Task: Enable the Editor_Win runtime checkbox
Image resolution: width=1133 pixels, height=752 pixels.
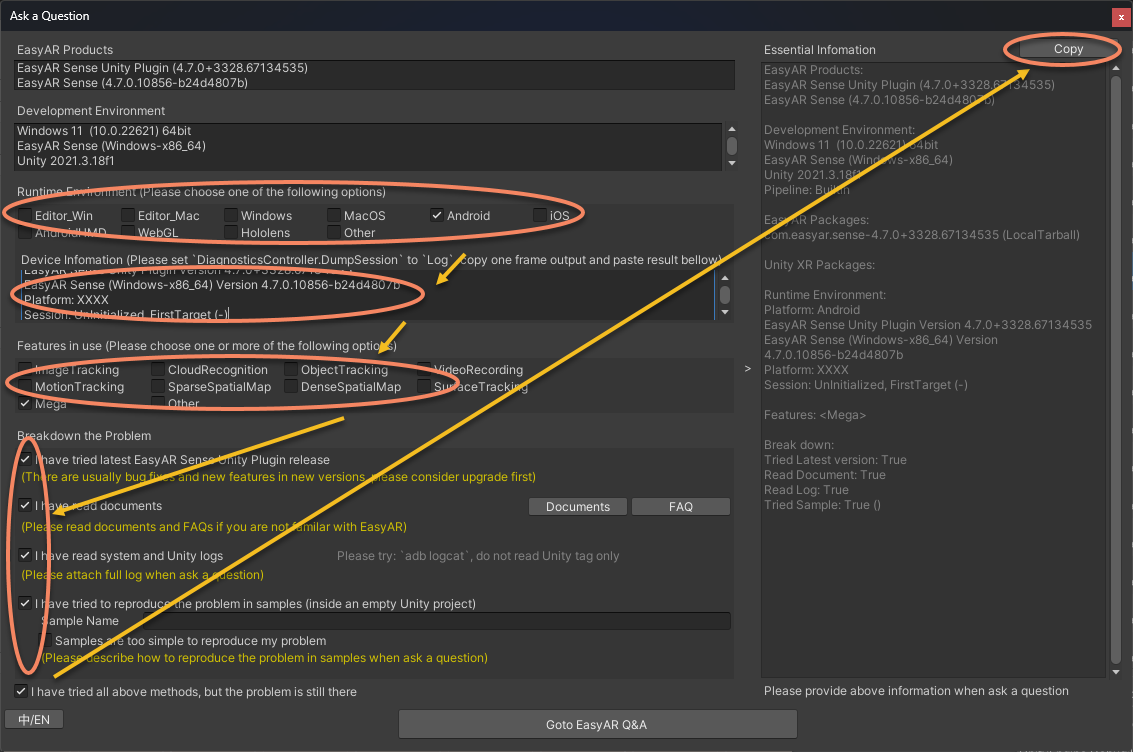Action: click(x=26, y=216)
